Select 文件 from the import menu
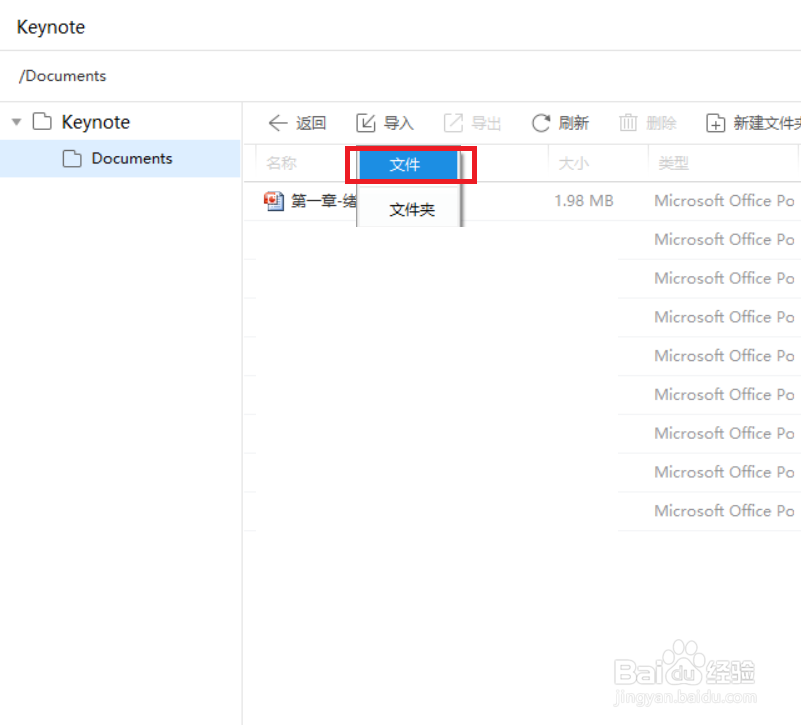 click(409, 165)
